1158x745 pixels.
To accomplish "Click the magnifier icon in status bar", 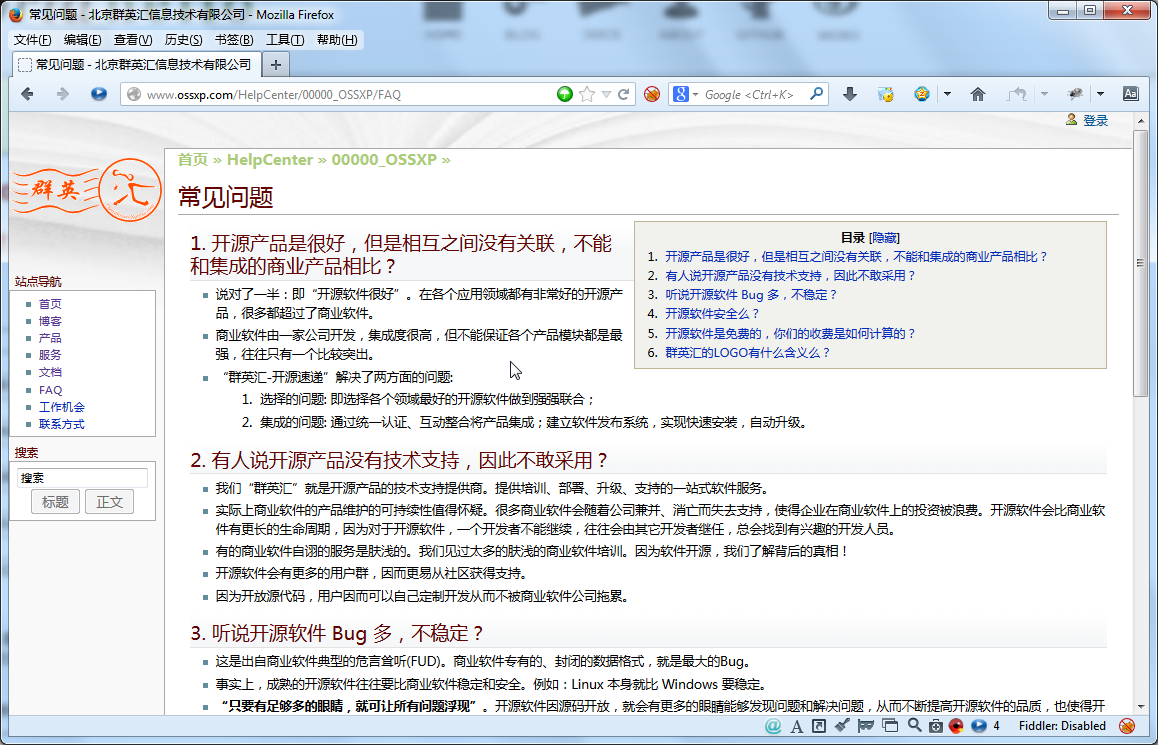I will (914, 725).
